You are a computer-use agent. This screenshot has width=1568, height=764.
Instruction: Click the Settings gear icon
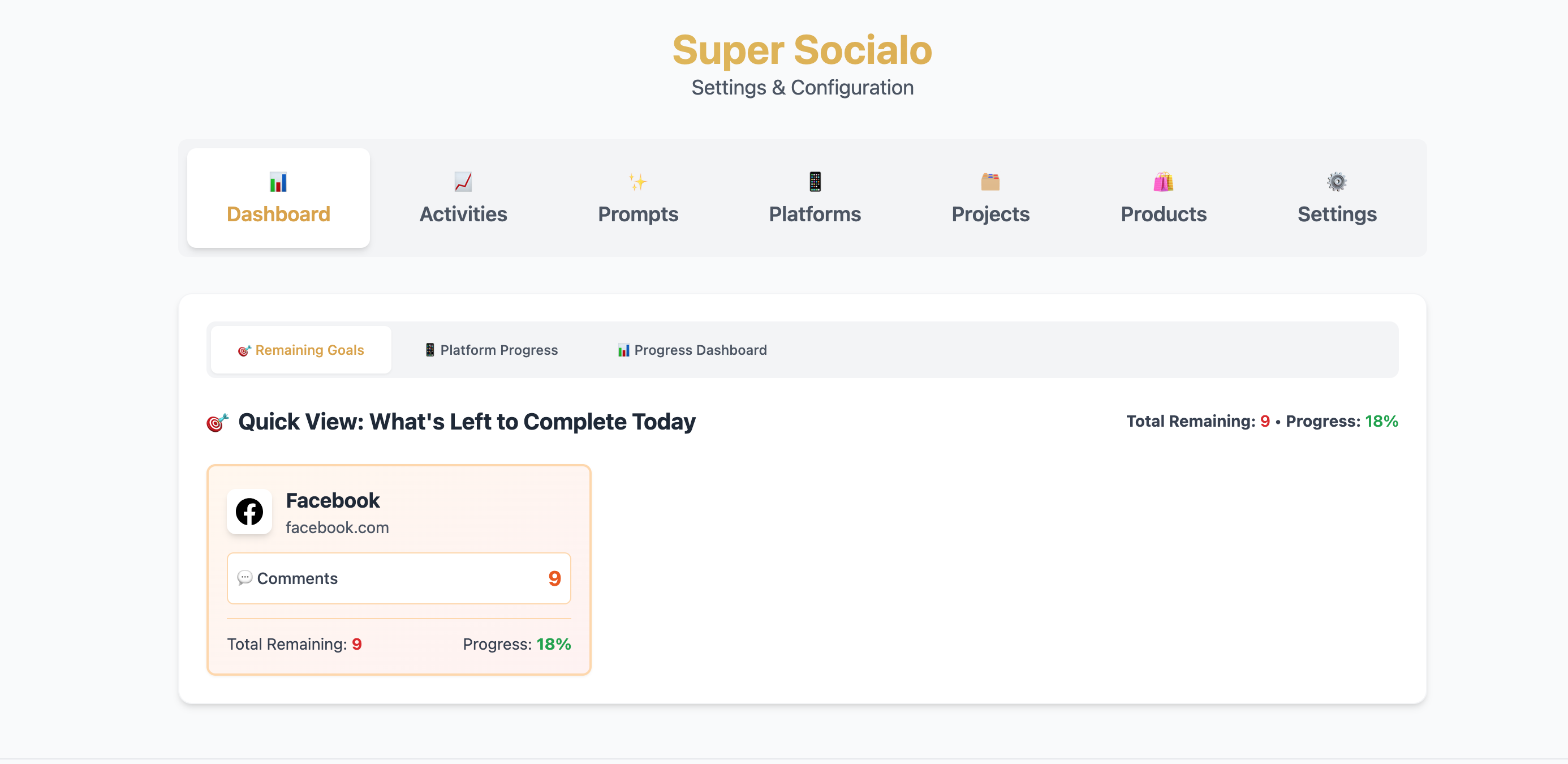pyautogui.click(x=1337, y=182)
